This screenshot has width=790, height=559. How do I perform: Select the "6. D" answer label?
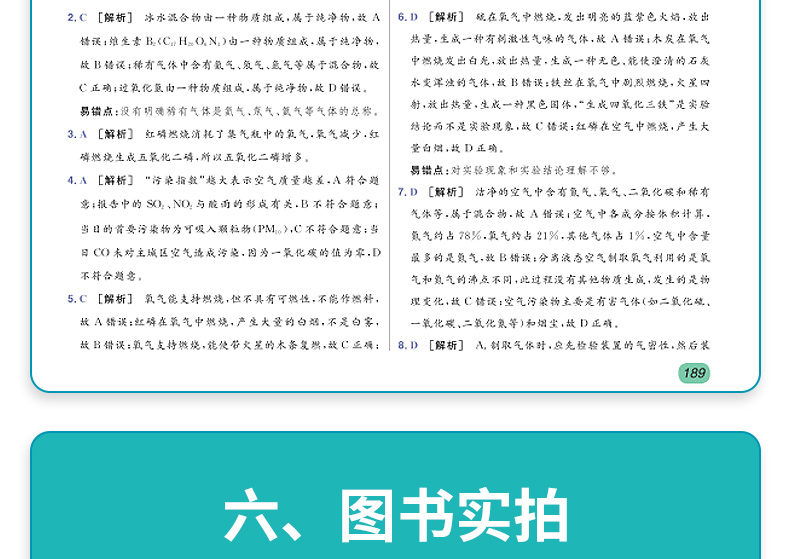[408, 17]
